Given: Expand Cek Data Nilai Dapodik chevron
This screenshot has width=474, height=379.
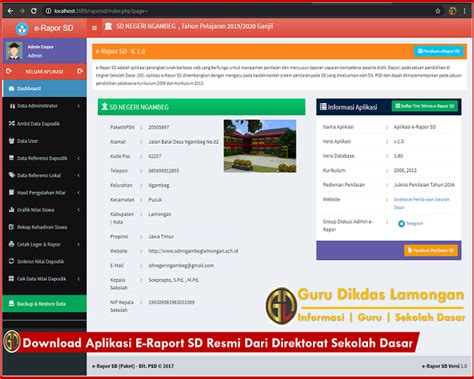Looking at the screenshot, I should coord(79,279).
